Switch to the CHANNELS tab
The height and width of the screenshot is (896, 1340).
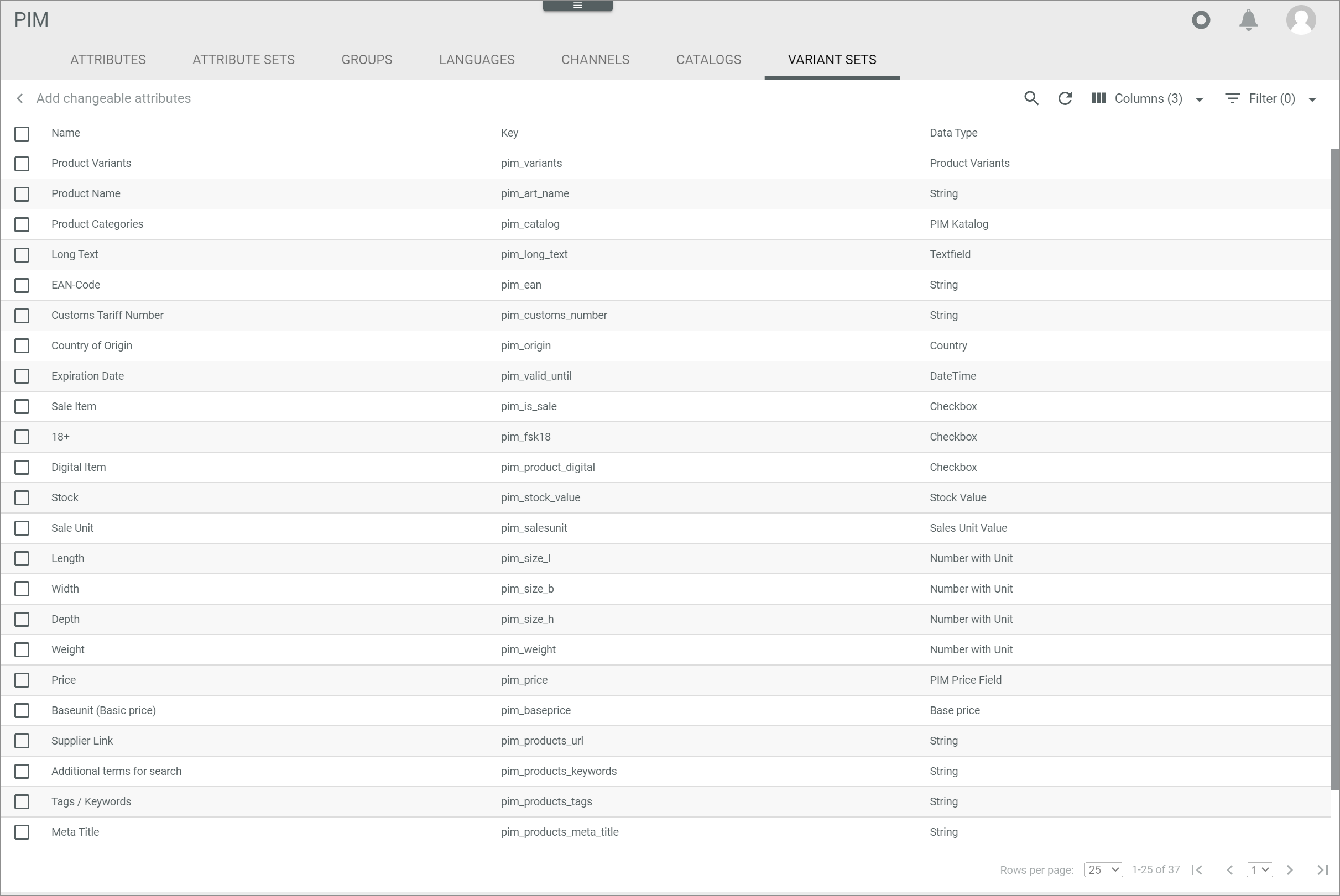coord(595,59)
